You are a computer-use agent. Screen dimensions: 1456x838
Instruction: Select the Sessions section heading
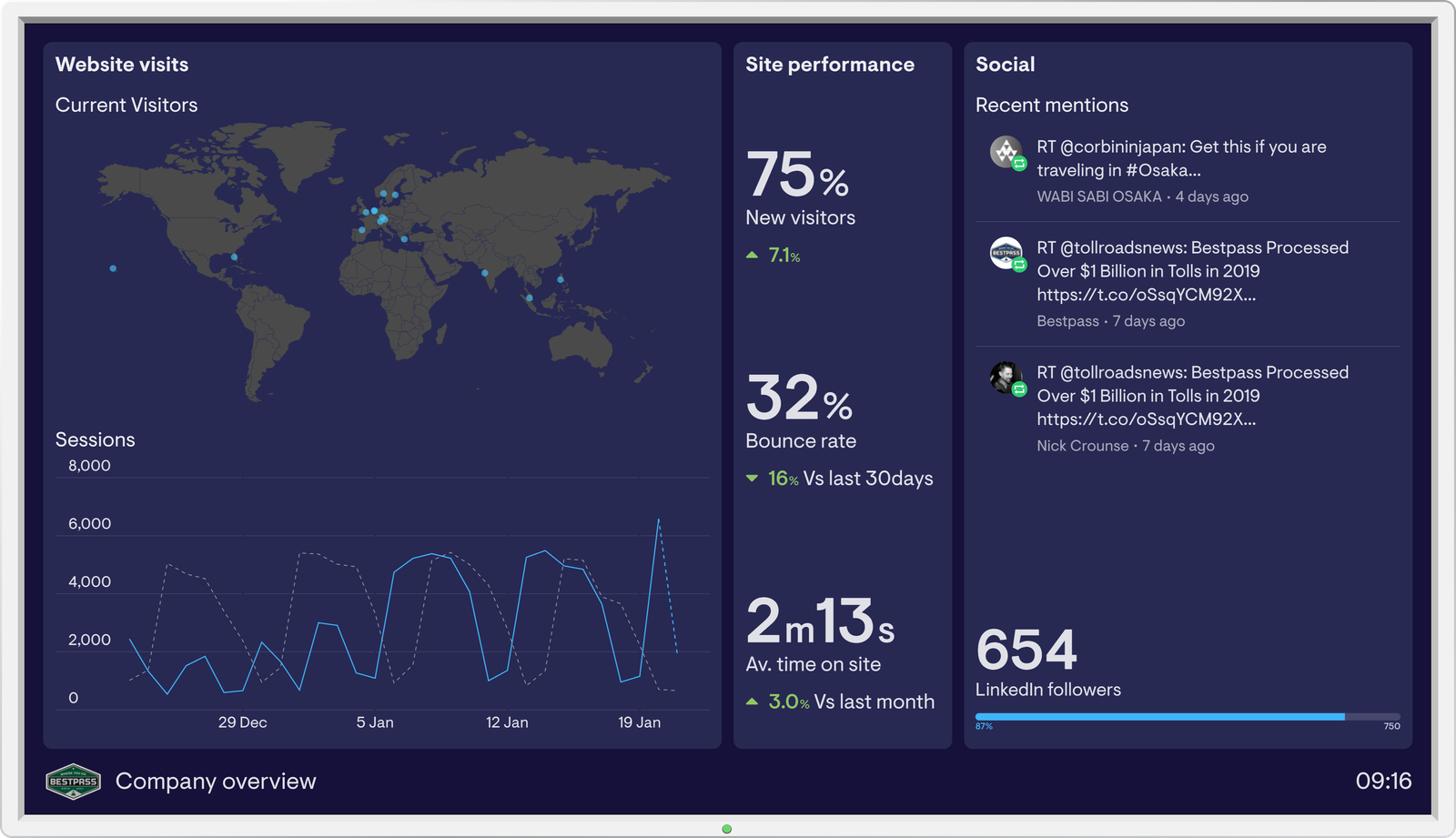click(96, 439)
